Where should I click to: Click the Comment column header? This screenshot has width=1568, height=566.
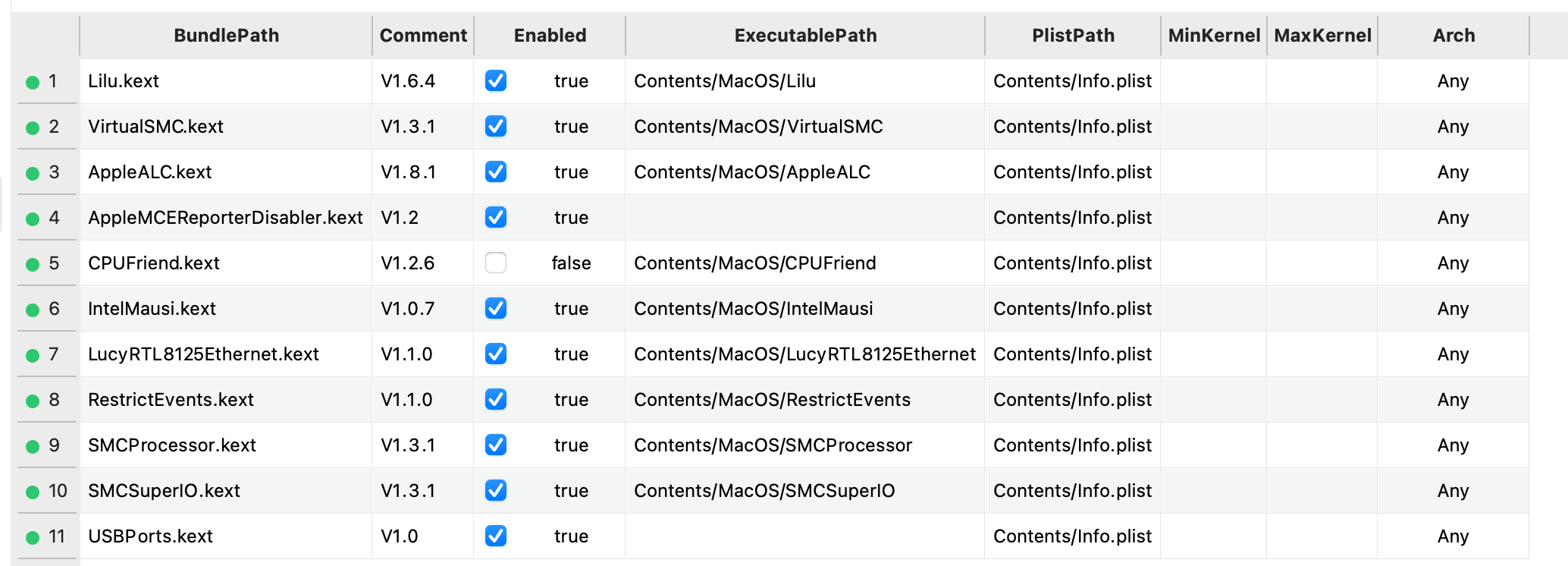point(422,35)
